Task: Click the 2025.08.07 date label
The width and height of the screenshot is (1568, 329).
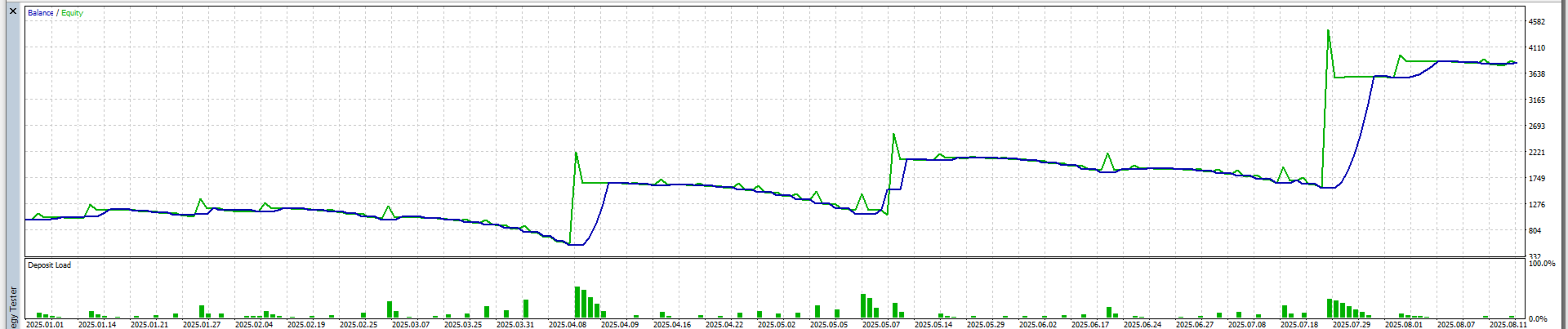Action: [1456, 325]
